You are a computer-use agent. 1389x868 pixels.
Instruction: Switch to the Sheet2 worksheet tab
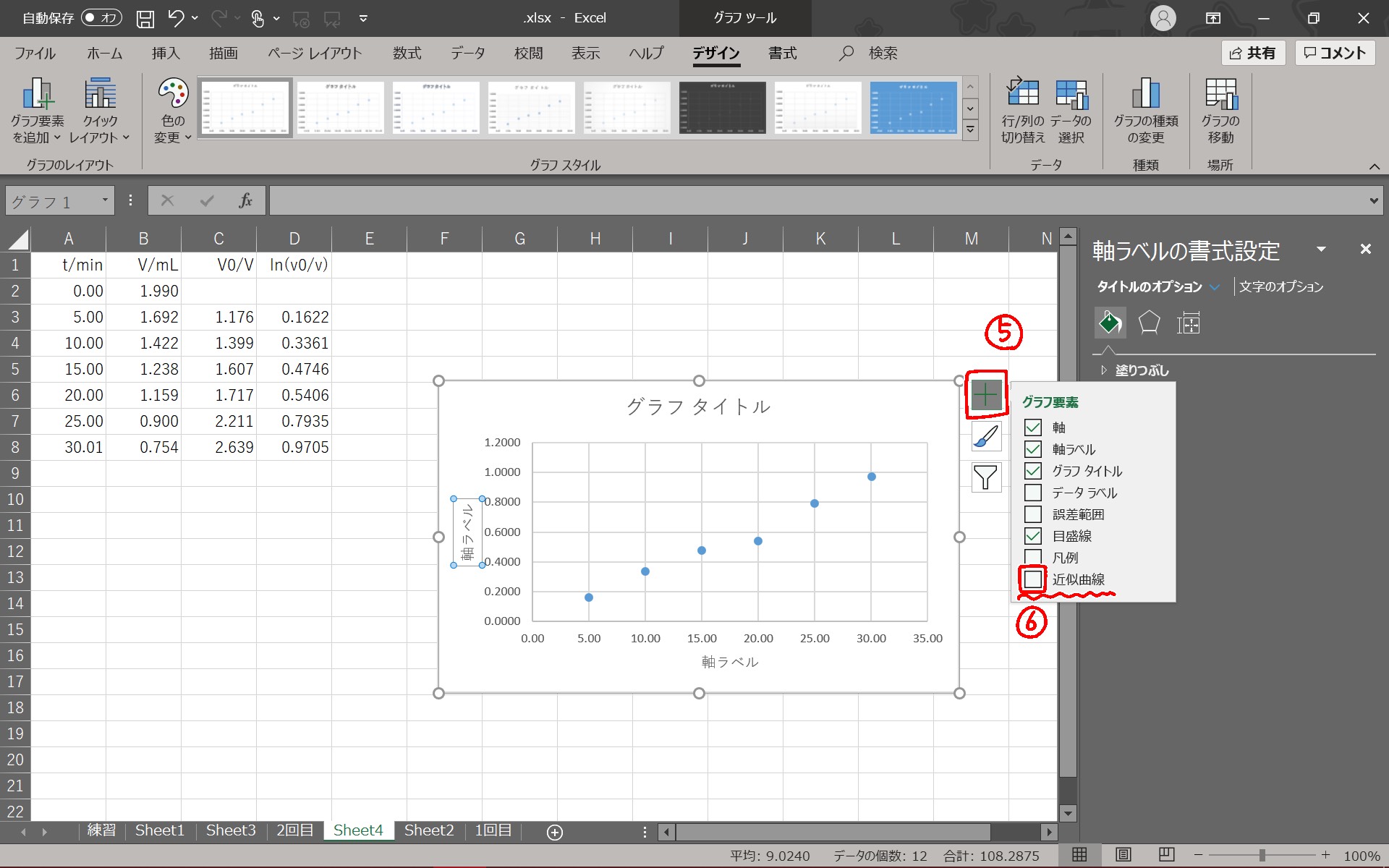click(429, 830)
